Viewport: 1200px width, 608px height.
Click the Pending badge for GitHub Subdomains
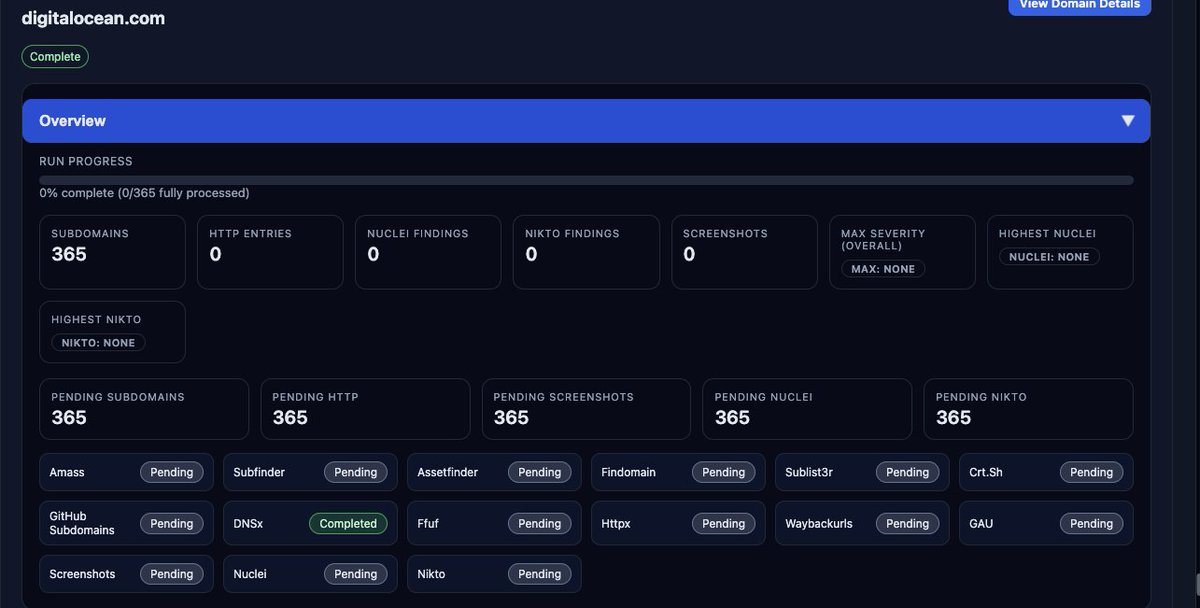pyautogui.click(x=172, y=523)
